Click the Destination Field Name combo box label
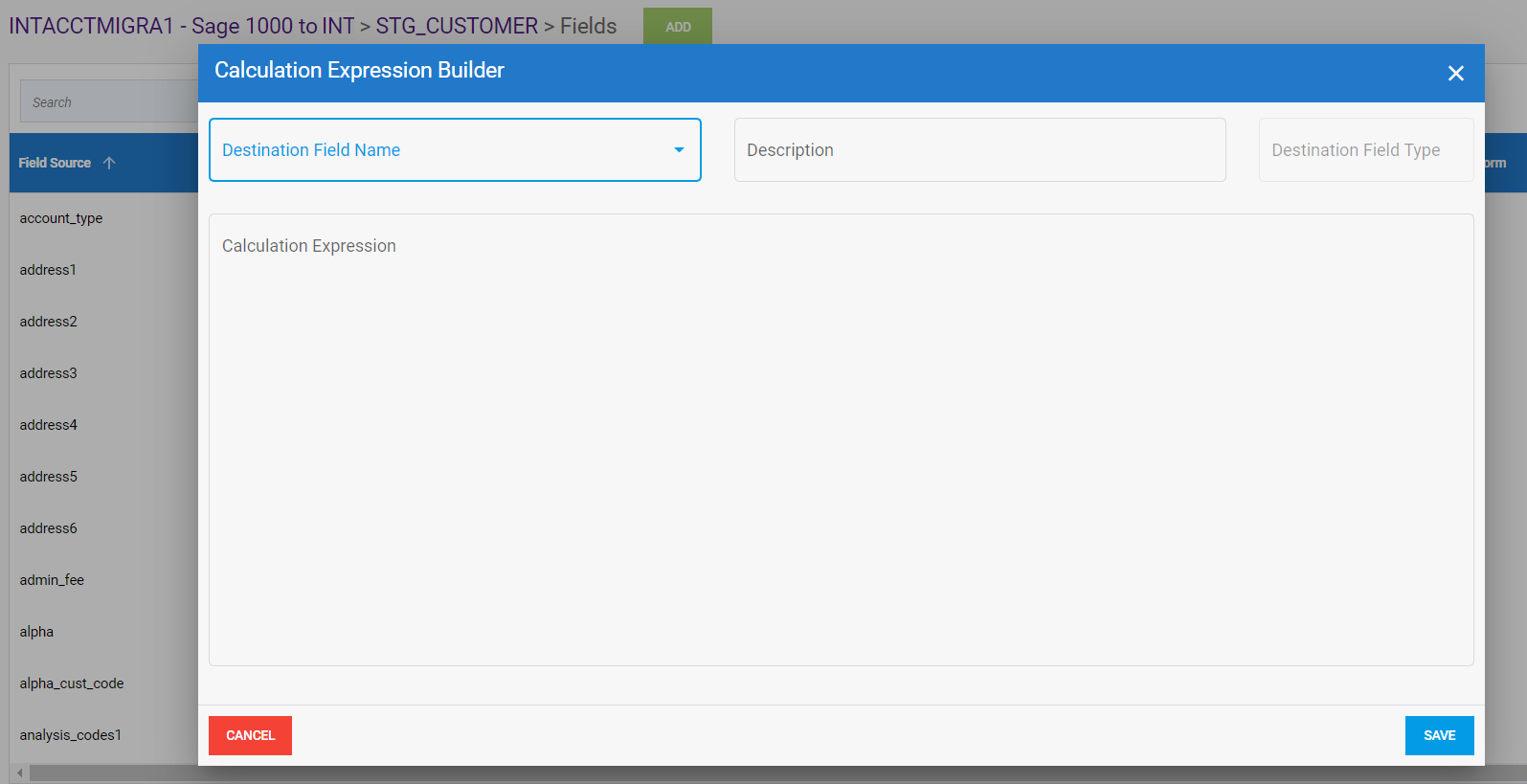Image resolution: width=1527 pixels, height=784 pixels. point(311,150)
